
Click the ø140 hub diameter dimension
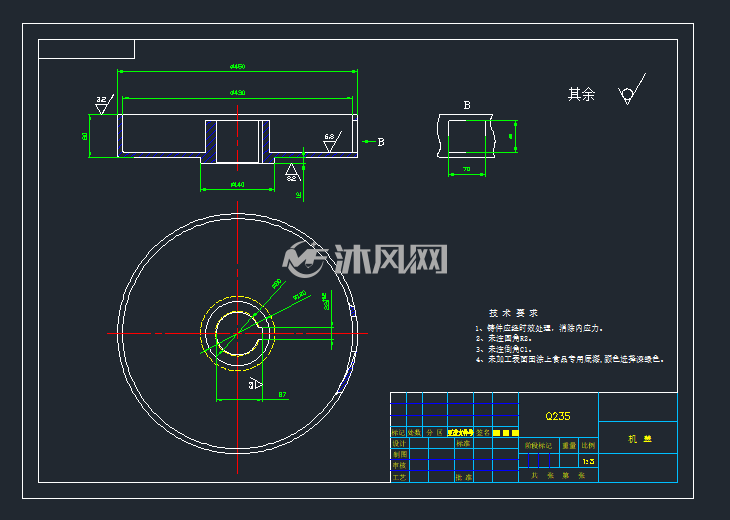click(237, 185)
